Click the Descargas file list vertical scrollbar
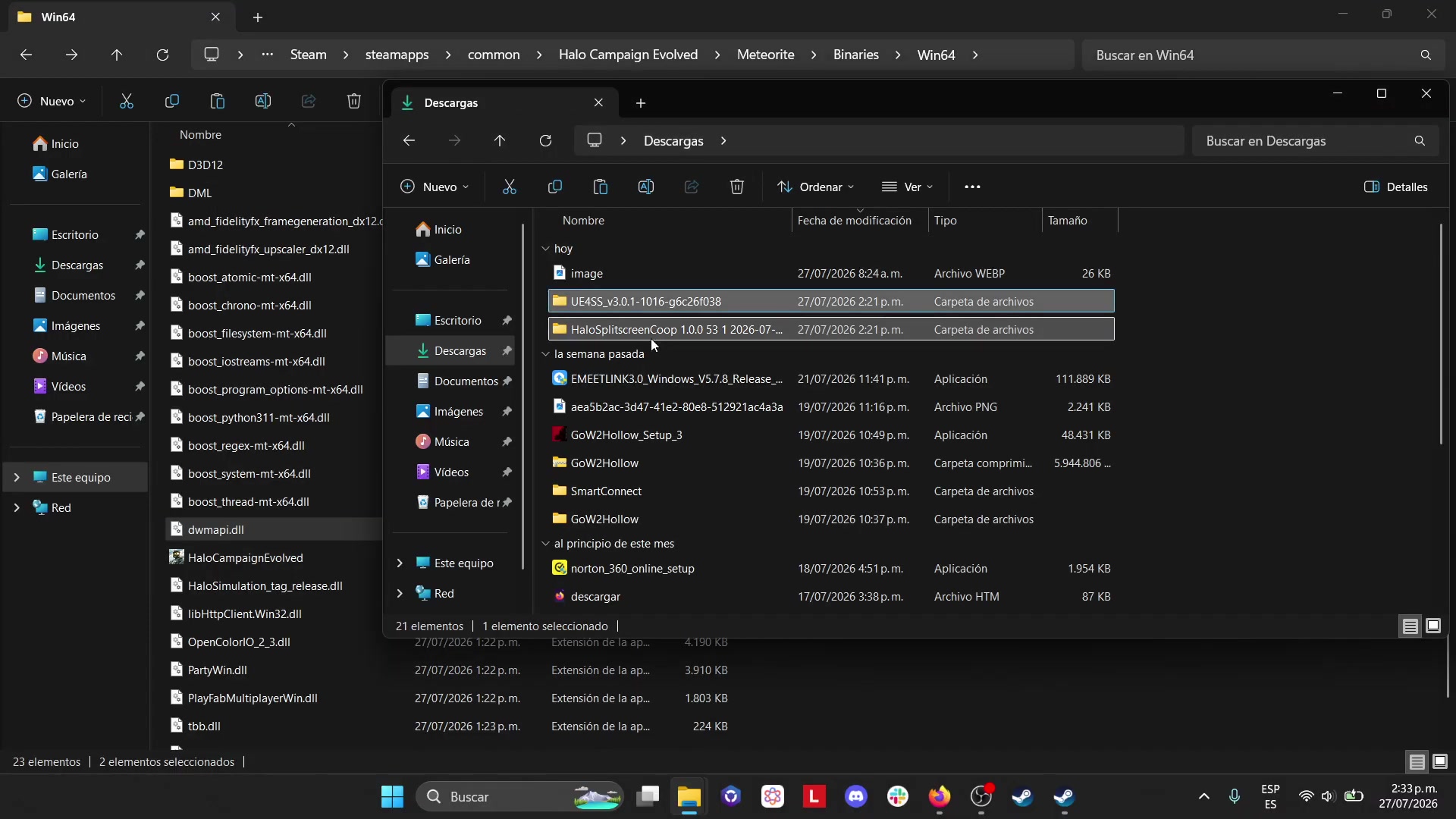The width and height of the screenshot is (1456, 819). click(x=1441, y=334)
